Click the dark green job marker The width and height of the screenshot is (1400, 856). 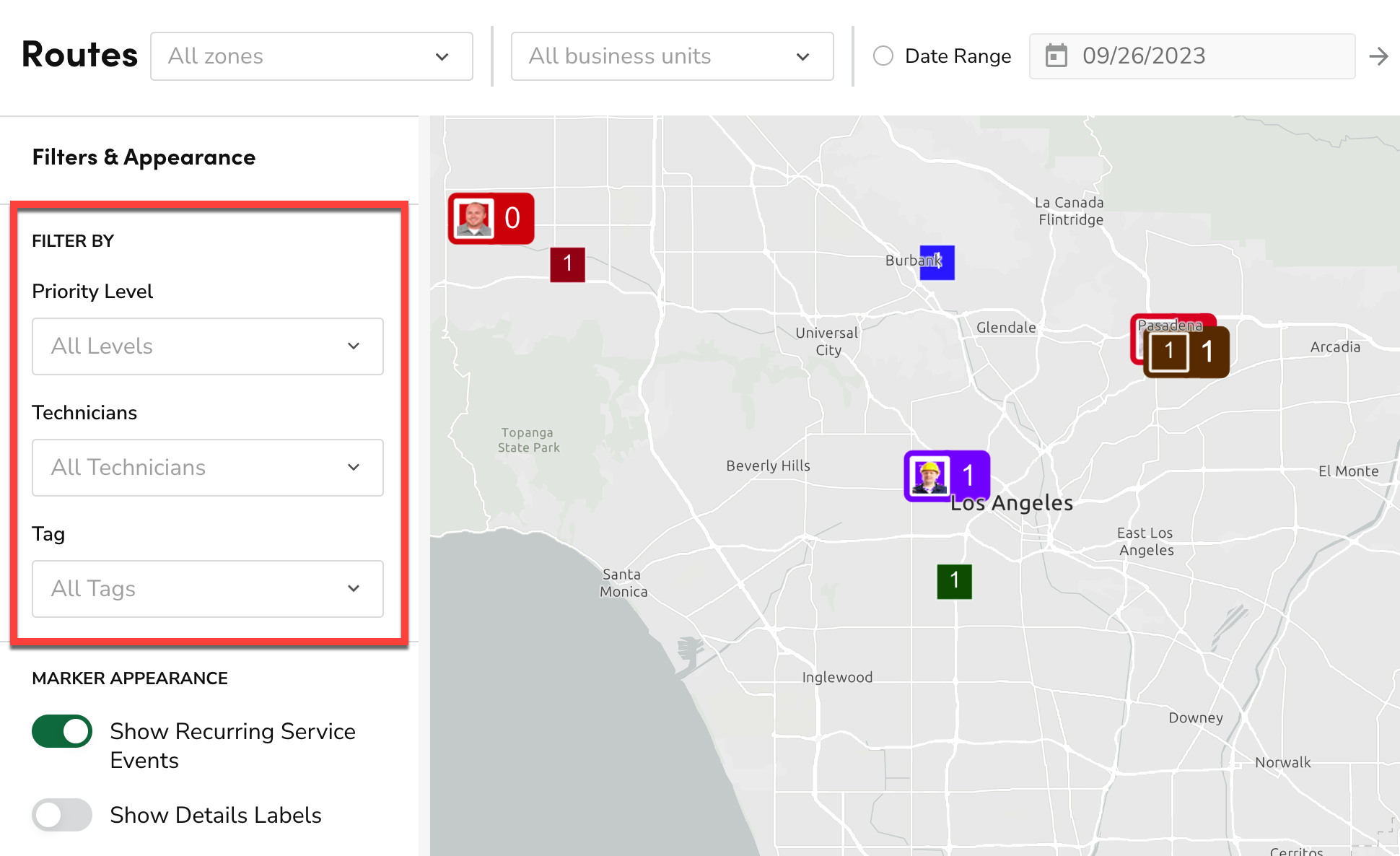(x=954, y=581)
